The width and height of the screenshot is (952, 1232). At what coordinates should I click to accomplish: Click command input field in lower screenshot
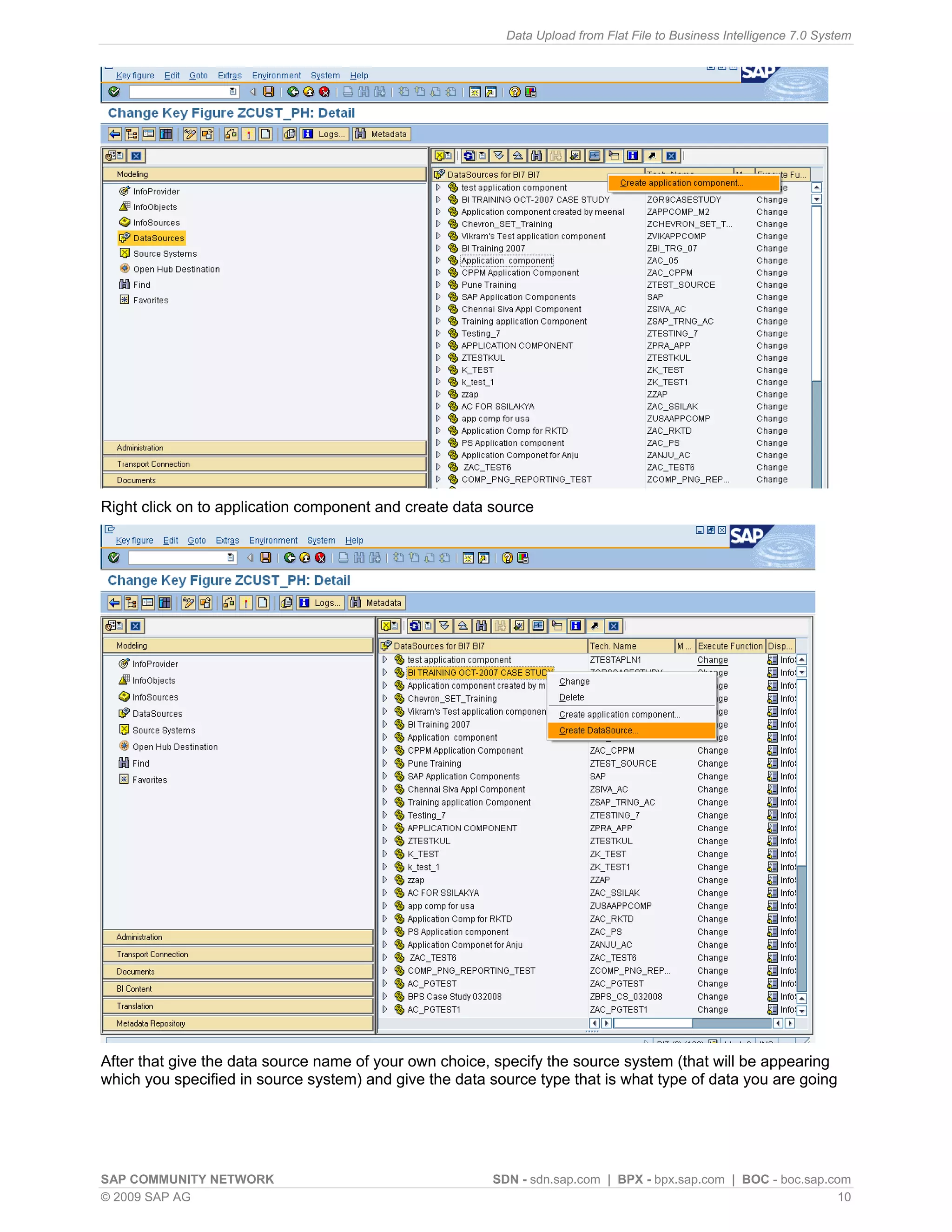tap(177, 558)
